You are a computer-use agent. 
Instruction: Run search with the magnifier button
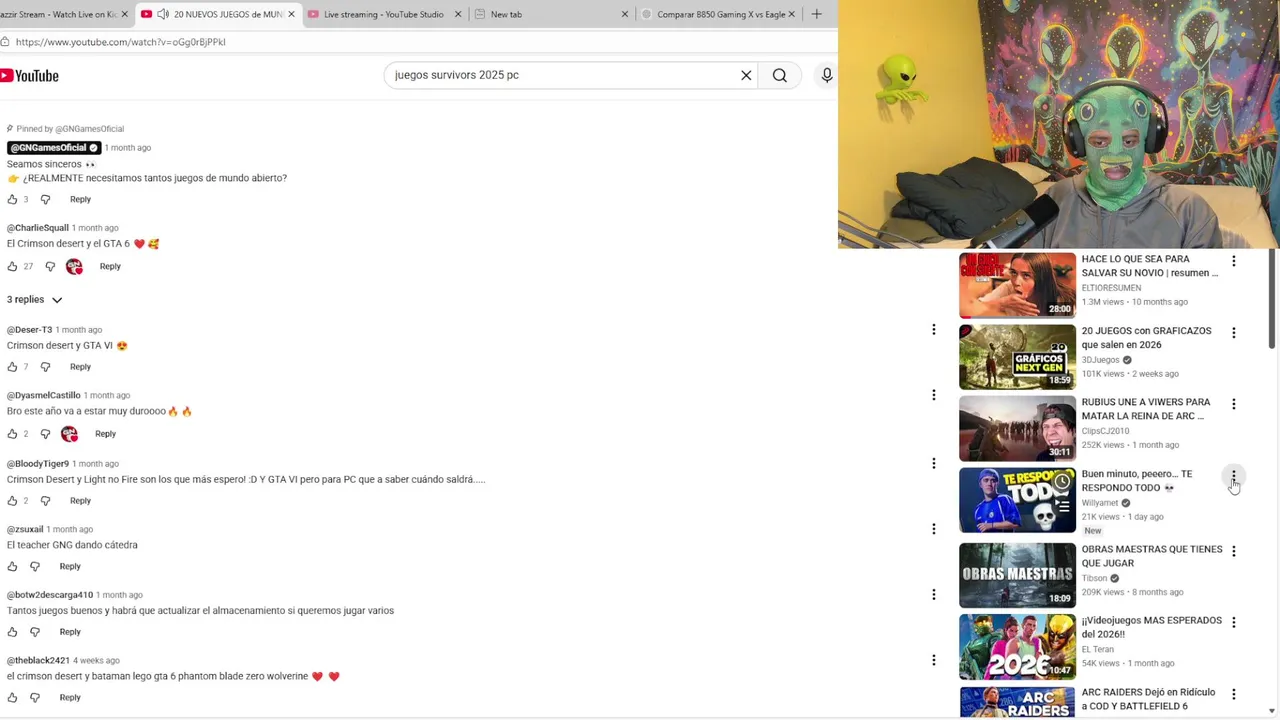point(780,75)
